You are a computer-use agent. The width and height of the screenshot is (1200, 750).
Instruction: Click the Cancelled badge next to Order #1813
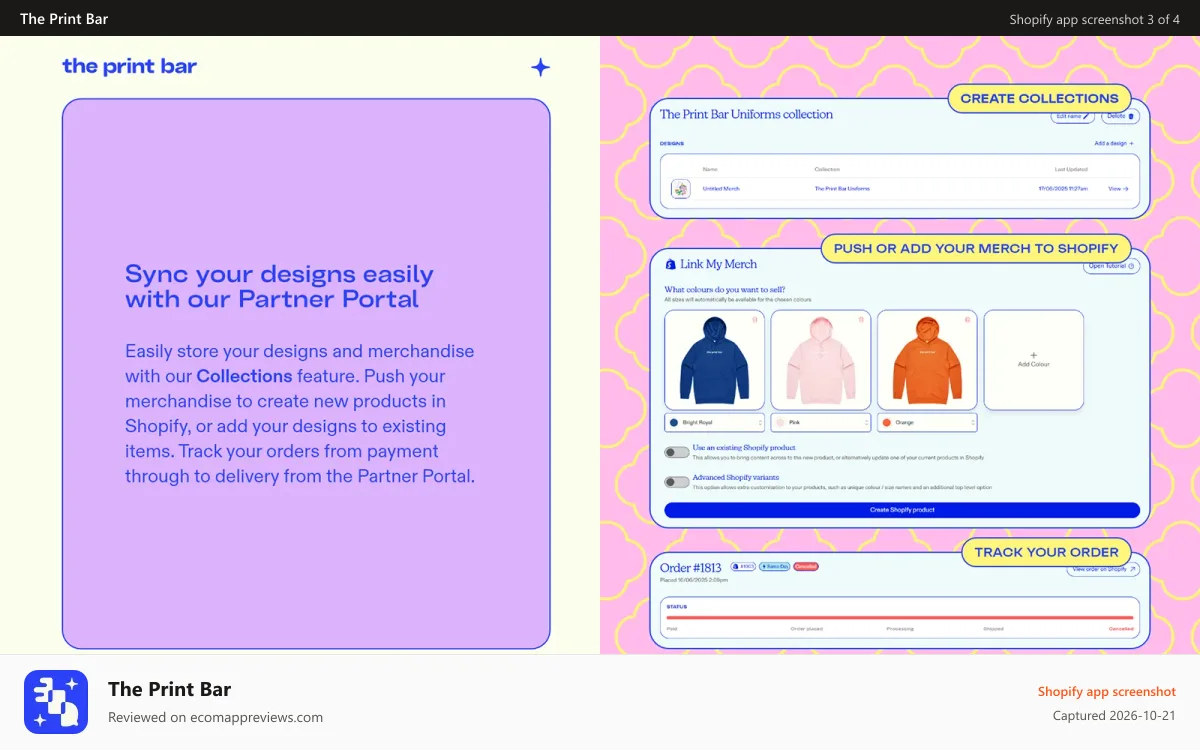click(x=806, y=567)
